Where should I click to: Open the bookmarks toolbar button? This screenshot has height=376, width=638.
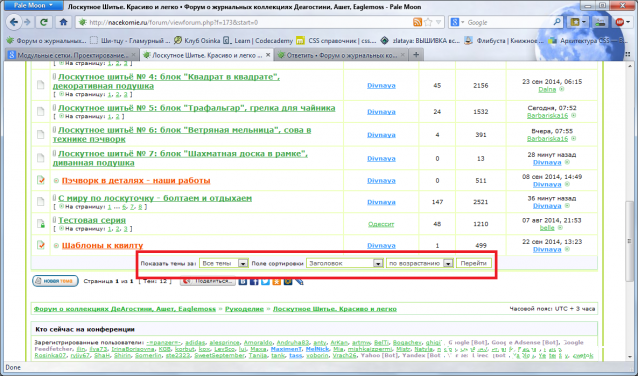coord(578,22)
